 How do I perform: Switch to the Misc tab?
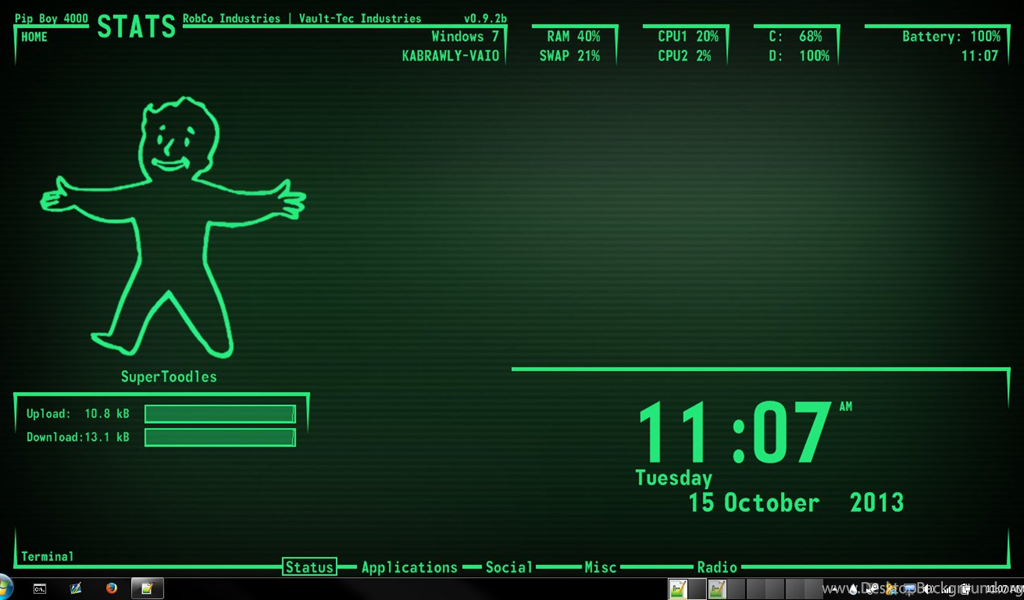click(x=600, y=567)
